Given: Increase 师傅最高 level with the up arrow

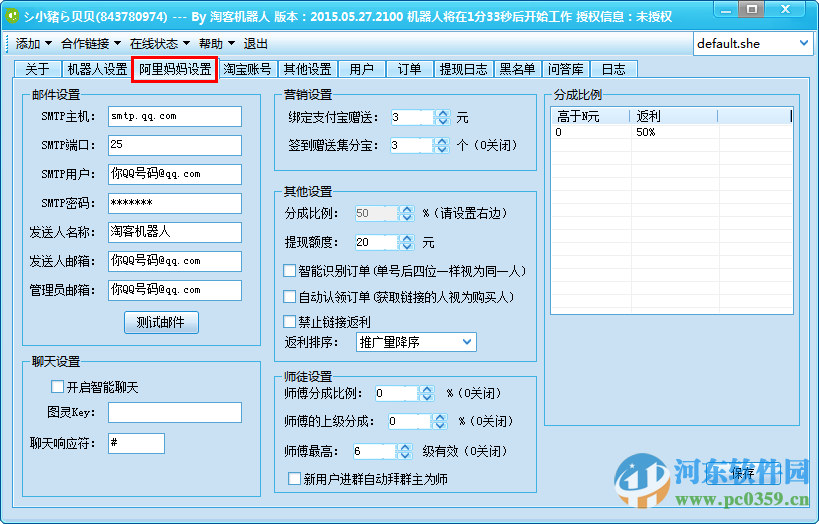Looking at the screenshot, I should [x=405, y=447].
